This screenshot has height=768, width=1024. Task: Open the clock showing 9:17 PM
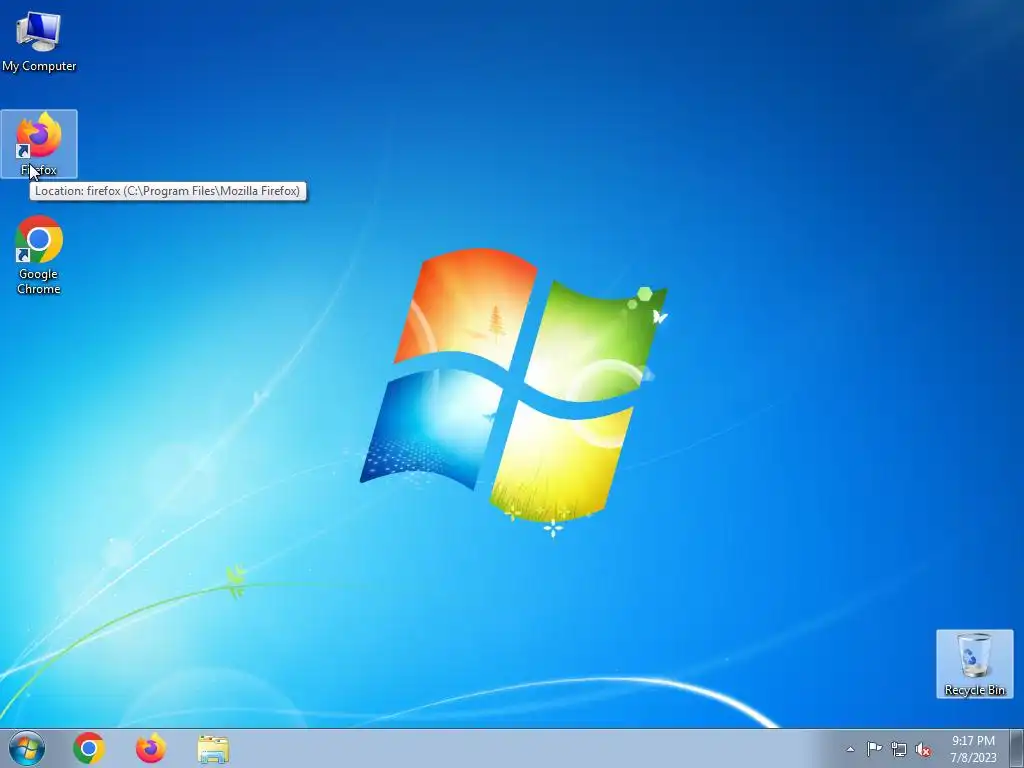pos(973,749)
